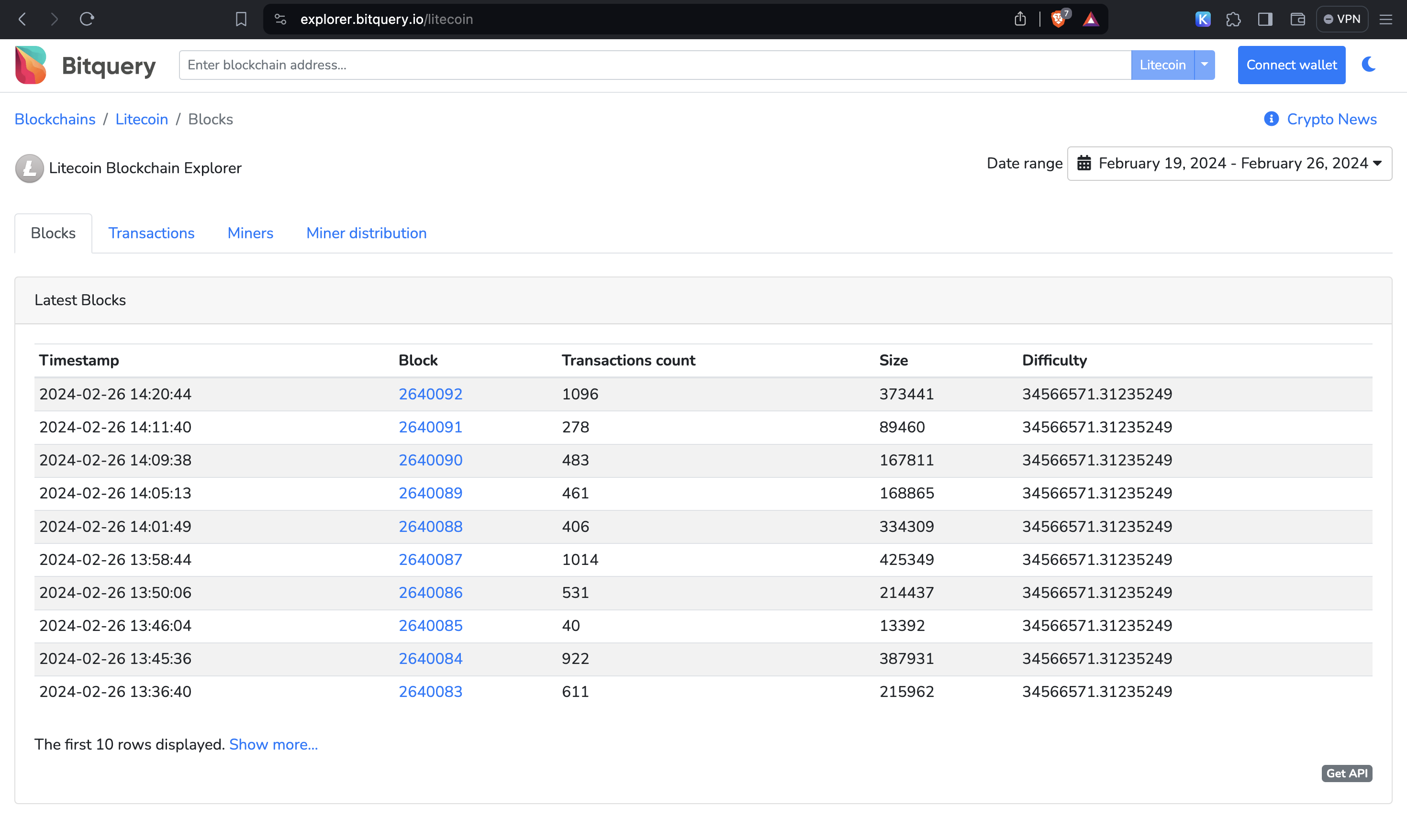Click timestamp 2024-02-26 13:36:40

[115, 692]
